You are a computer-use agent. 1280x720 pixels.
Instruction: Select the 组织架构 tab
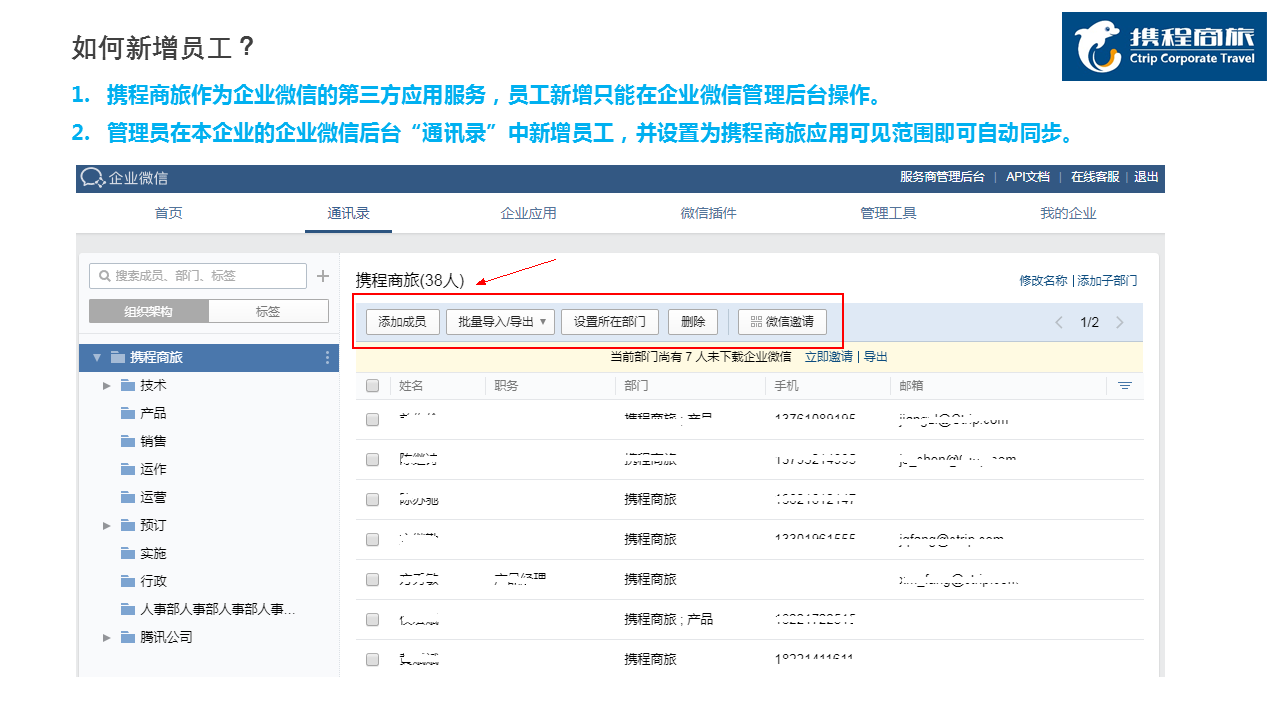point(149,311)
